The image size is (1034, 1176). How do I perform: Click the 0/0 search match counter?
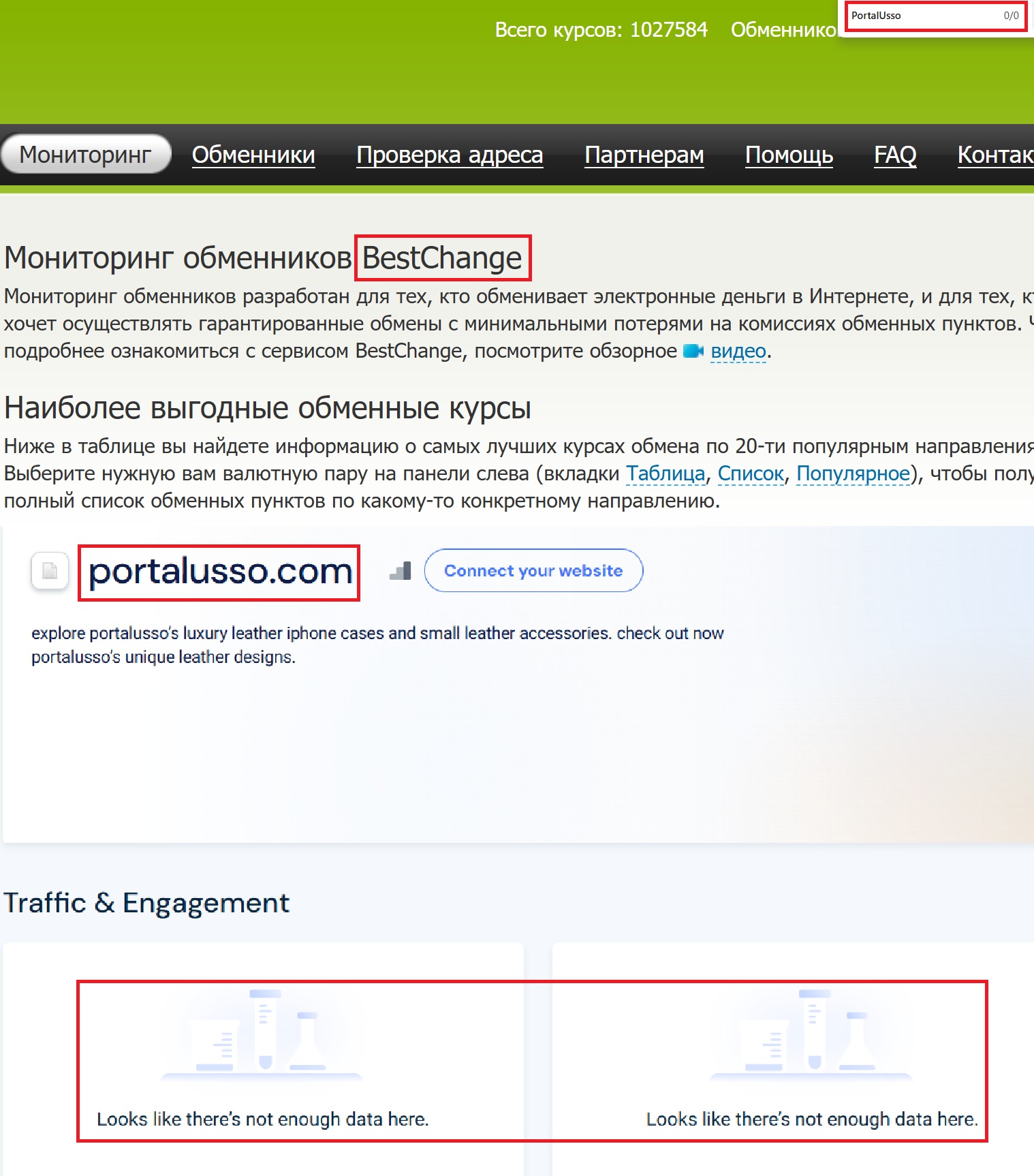pos(1011,16)
